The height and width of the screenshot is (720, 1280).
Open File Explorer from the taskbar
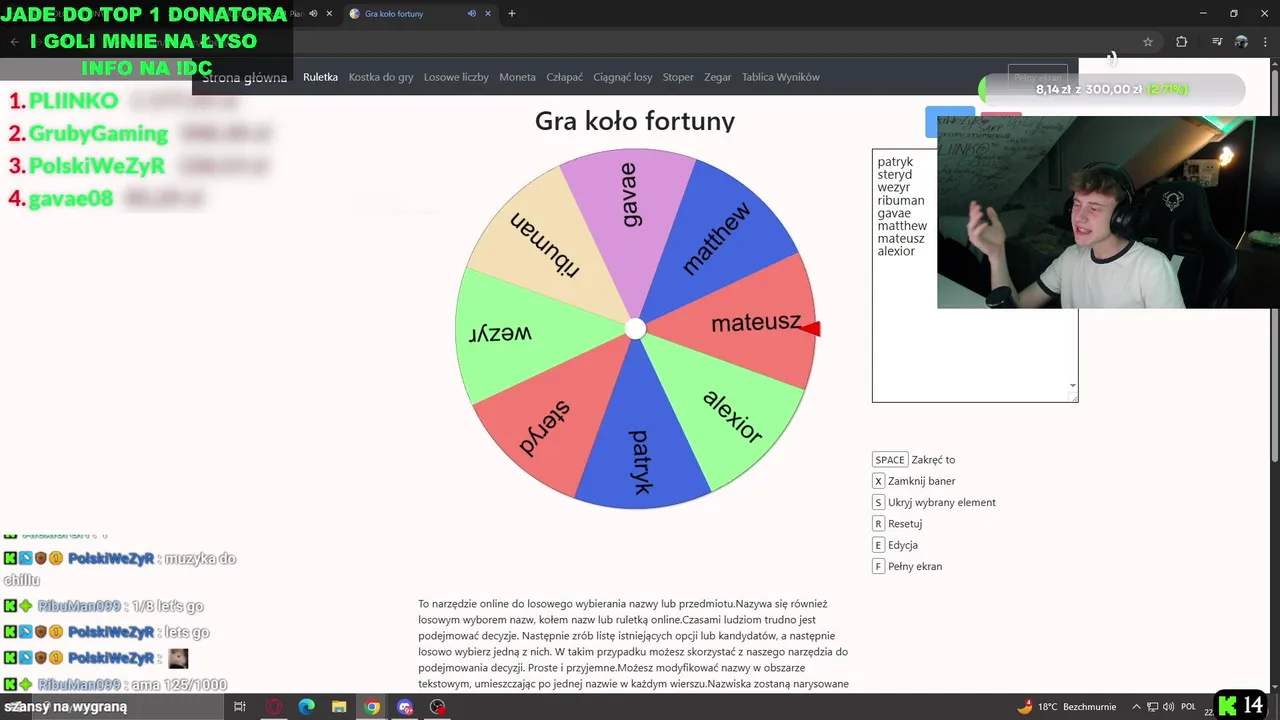(339, 706)
